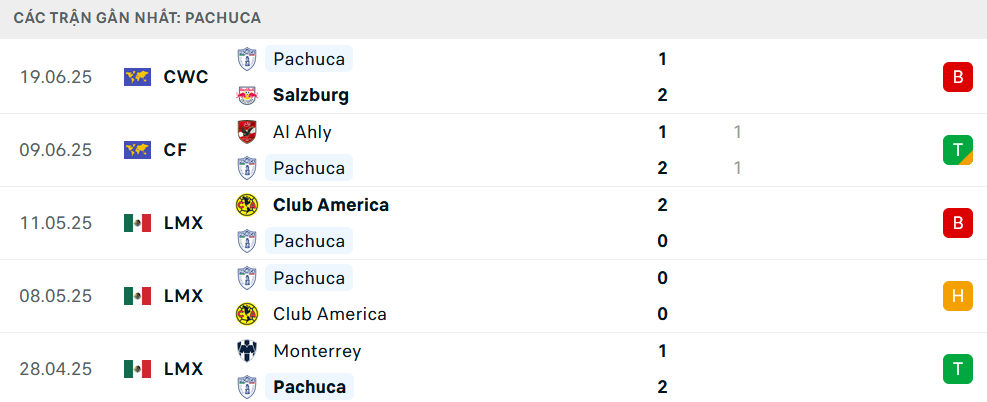Click the Mexico flag on 28.04.25 row

(137, 369)
